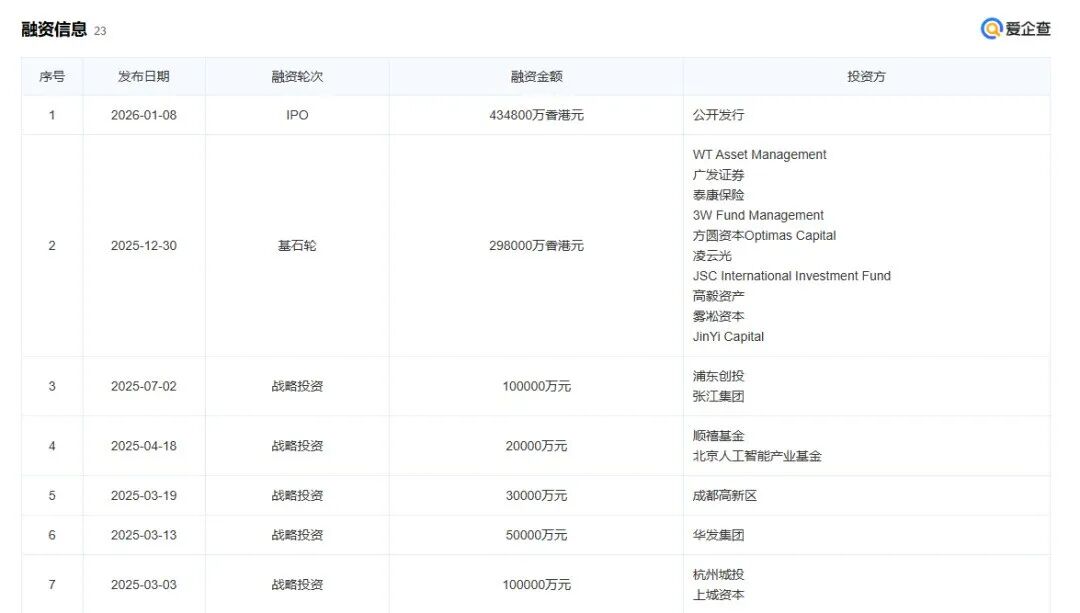Screen dimensions: 1080x613
Task: Click 100000万元 in the 2025-07-02 row
Action: coord(537,386)
